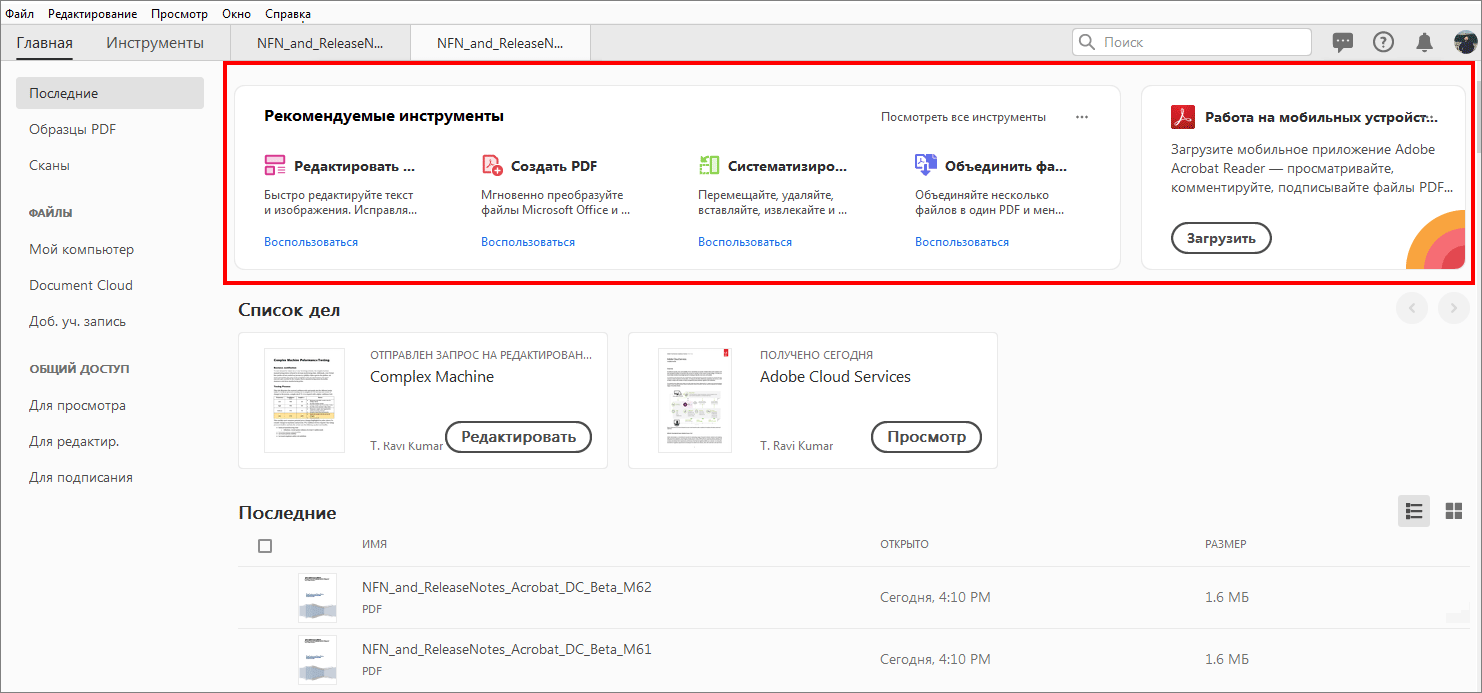The height and width of the screenshot is (693, 1482).
Task: Check the select-all checkbox in Последние list
Action: tap(265, 545)
